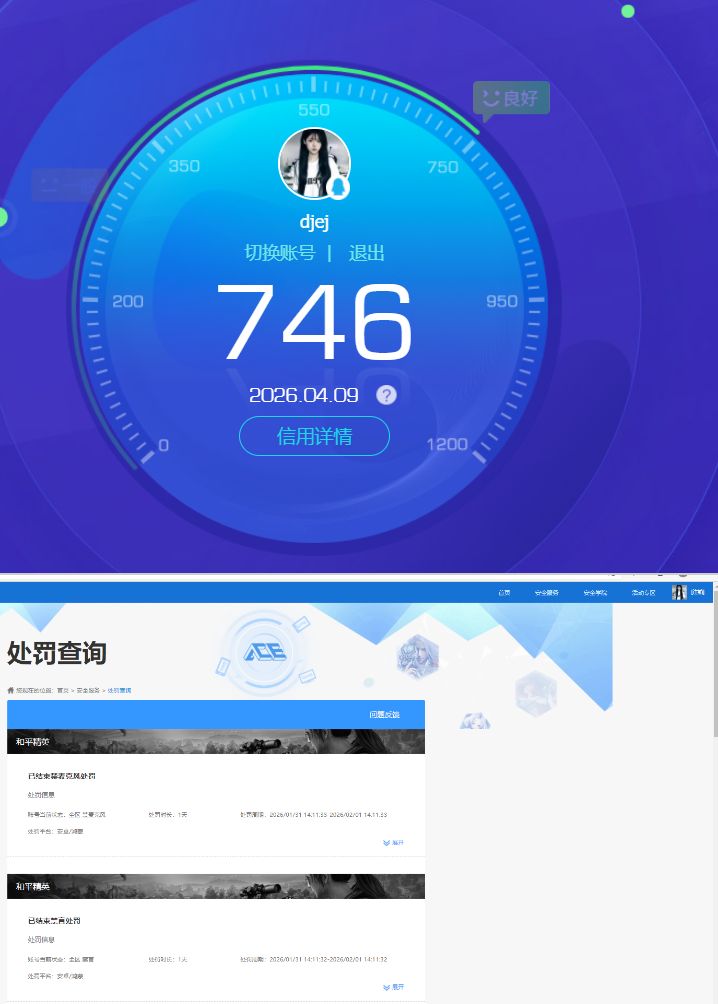Click the 750 mark on the gauge
This screenshot has height=1004, width=718.
(x=443, y=167)
